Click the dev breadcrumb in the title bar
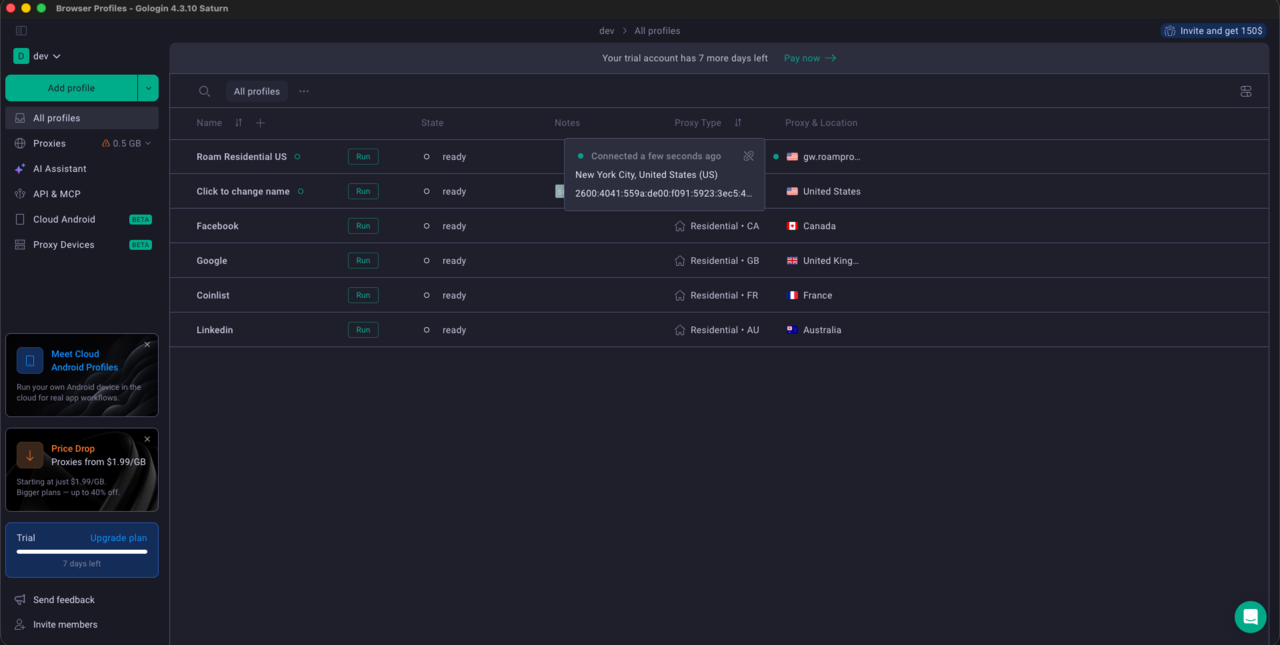The width and height of the screenshot is (1280, 645). click(607, 31)
